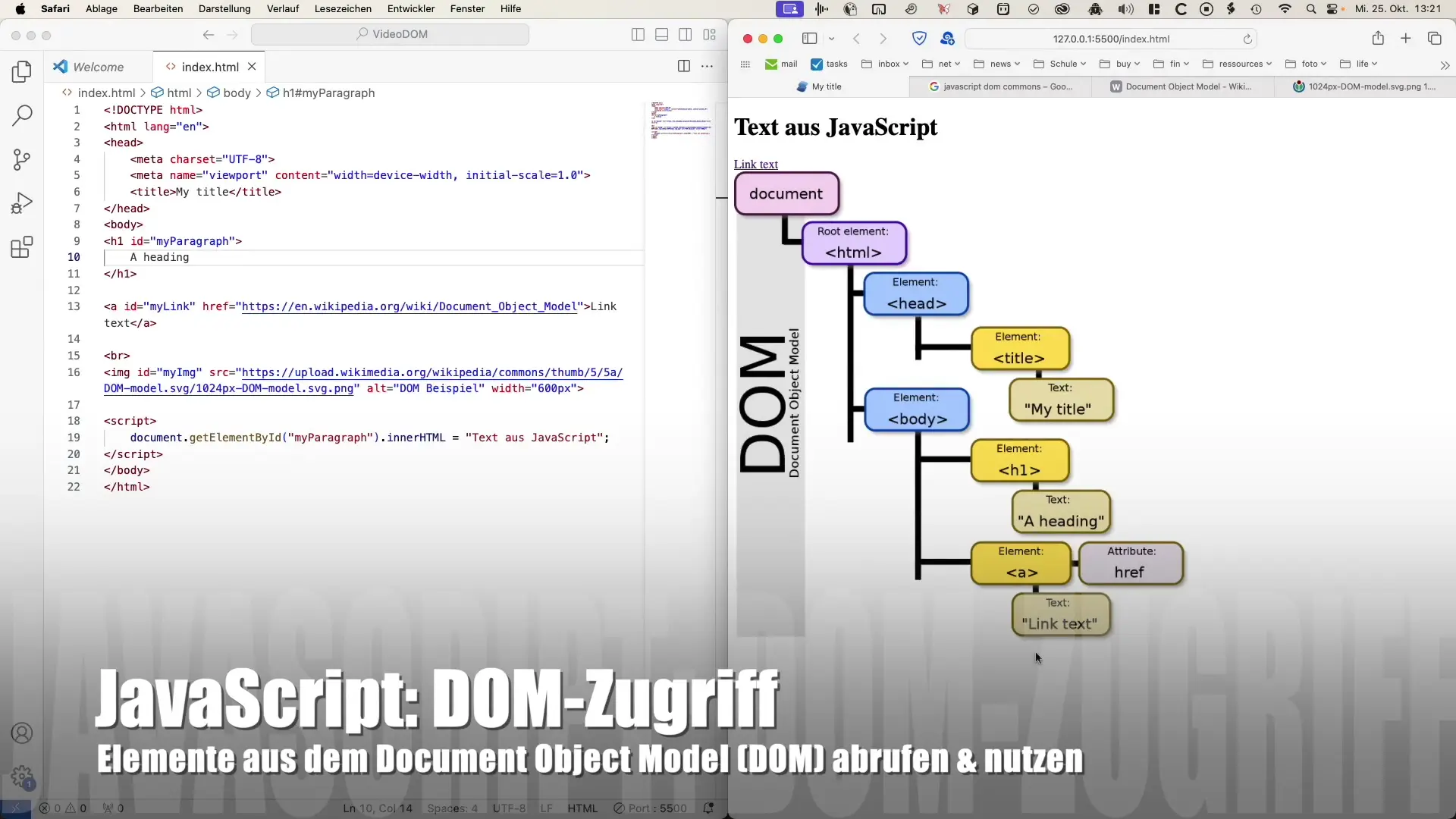1456x819 pixels.
Task: Click the Safari reload page icon
Action: 1247,39
